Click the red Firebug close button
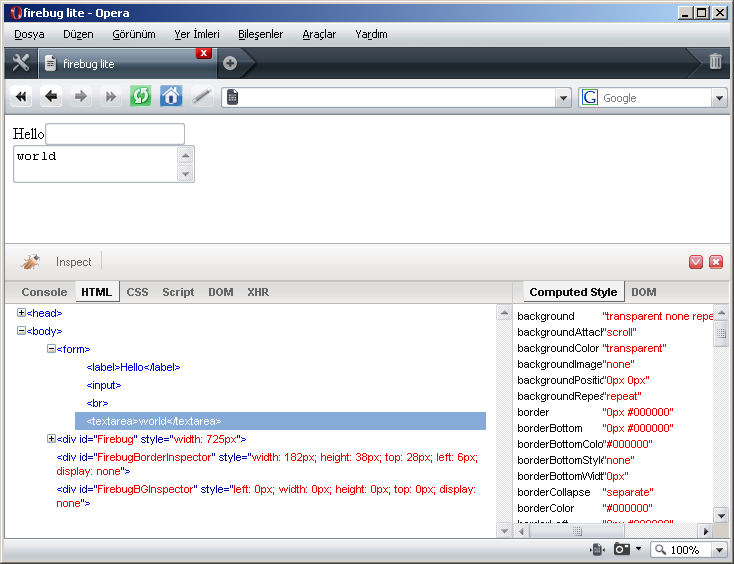The width and height of the screenshot is (734, 564). (716, 262)
